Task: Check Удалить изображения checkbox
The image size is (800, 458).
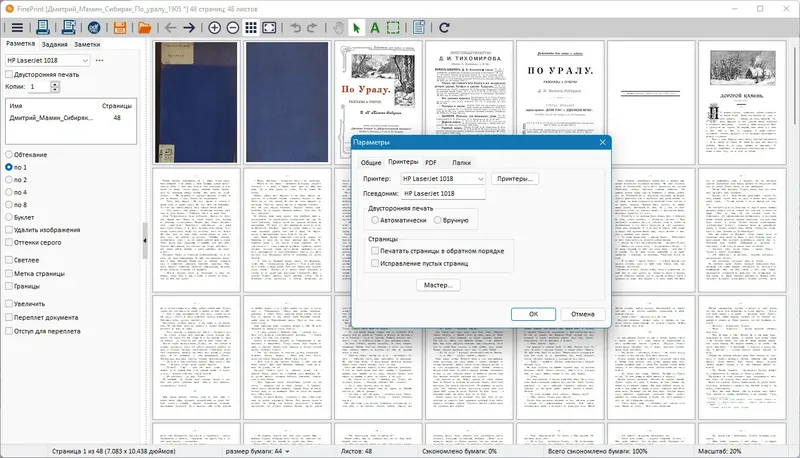Action: [x=9, y=230]
